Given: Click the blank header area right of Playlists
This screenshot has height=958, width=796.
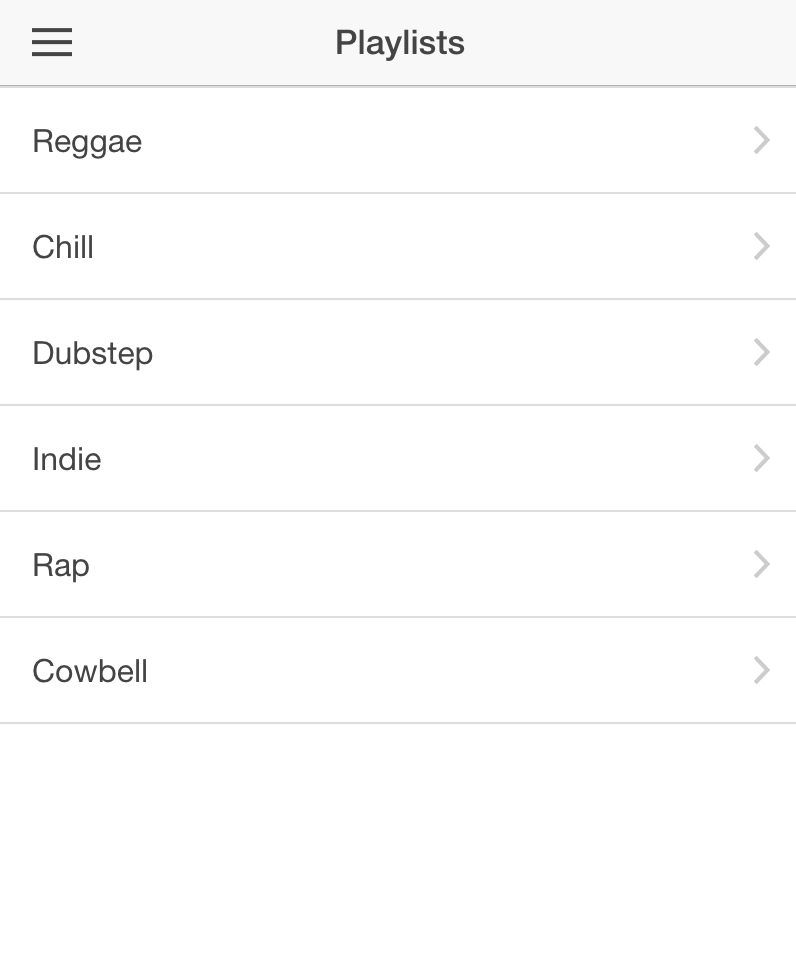Looking at the screenshot, I should click(629, 42).
